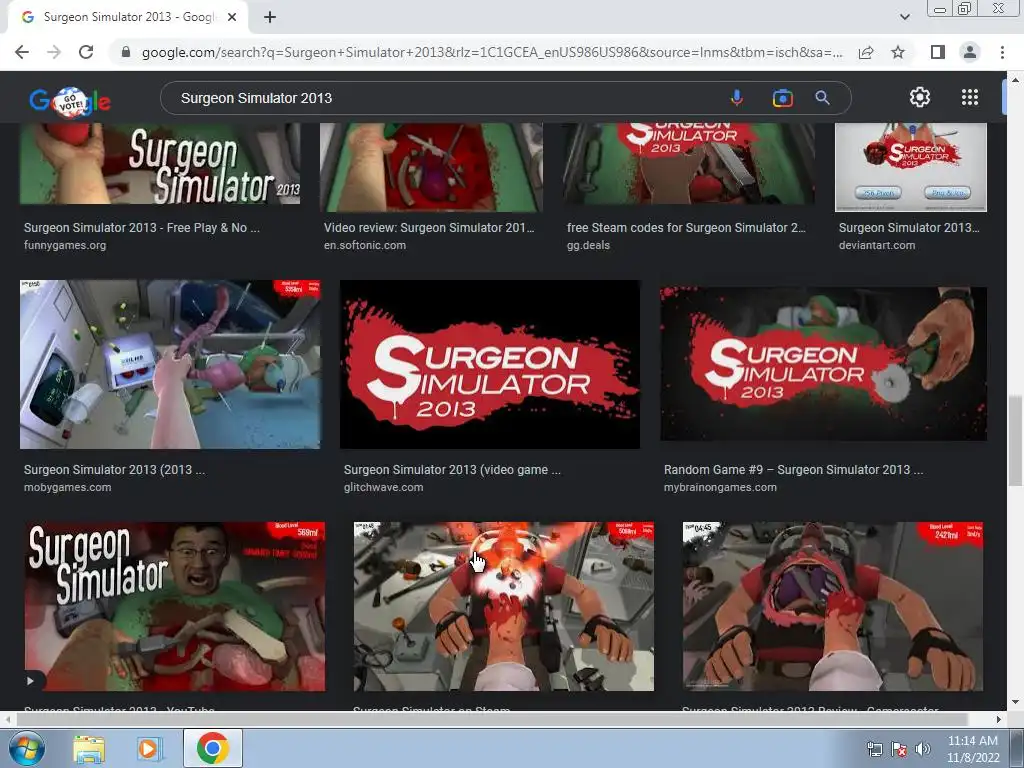Open the mobygames.com result caption
The width and height of the screenshot is (1024, 768).
point(114,478)
